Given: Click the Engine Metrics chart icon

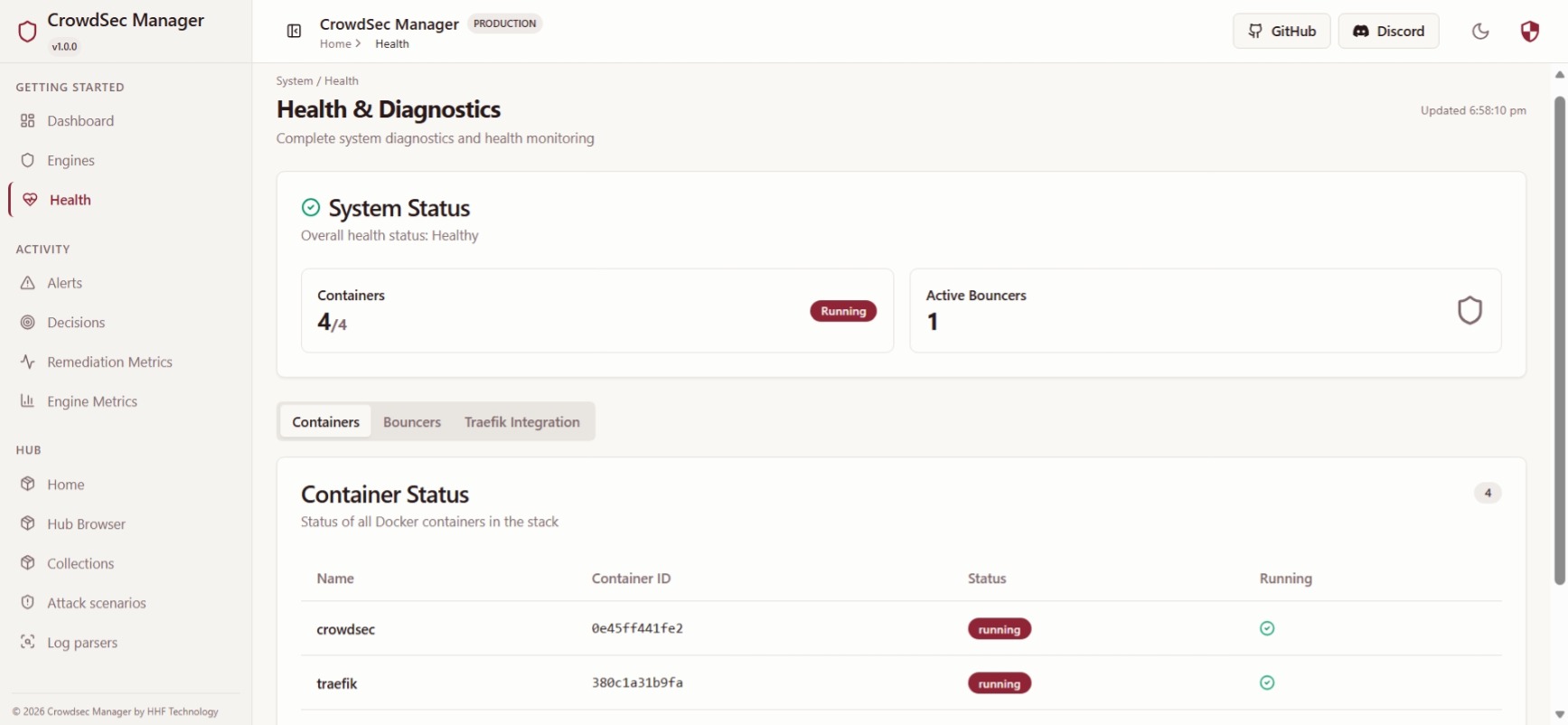Looking at the screenshot, I should 28,401.
